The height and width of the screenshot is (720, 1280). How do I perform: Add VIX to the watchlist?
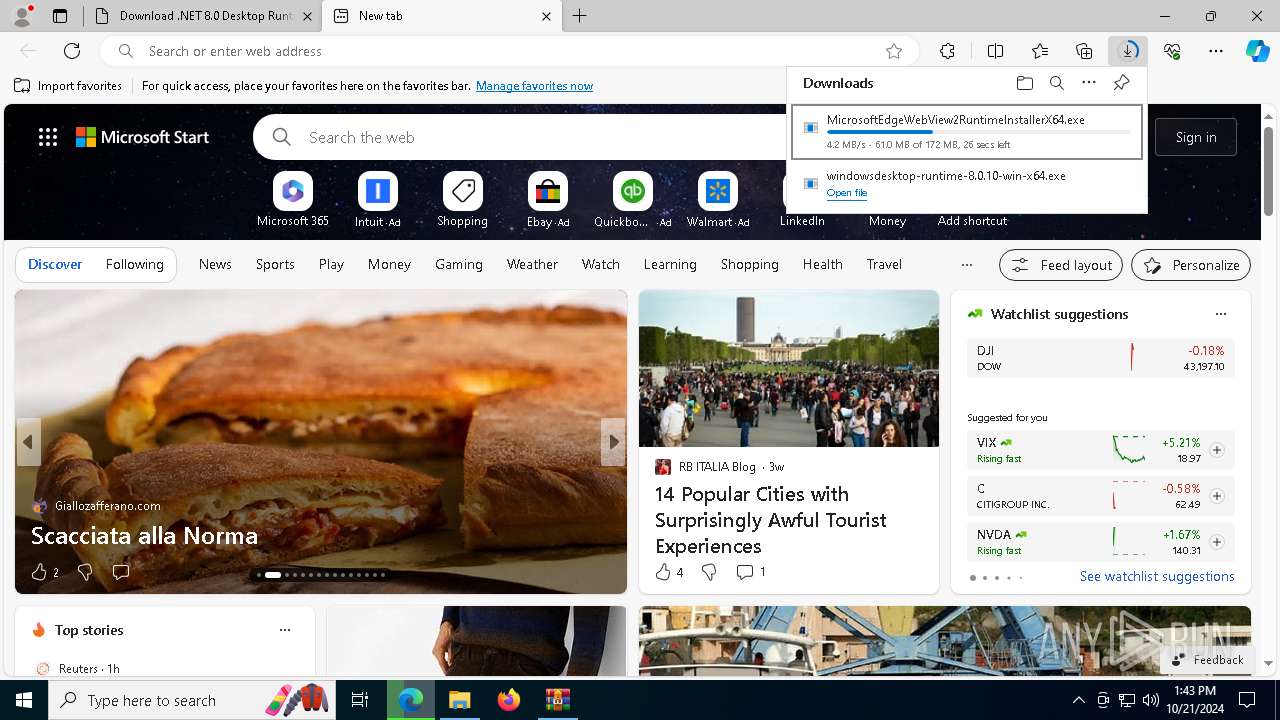tap(1216, 450)
